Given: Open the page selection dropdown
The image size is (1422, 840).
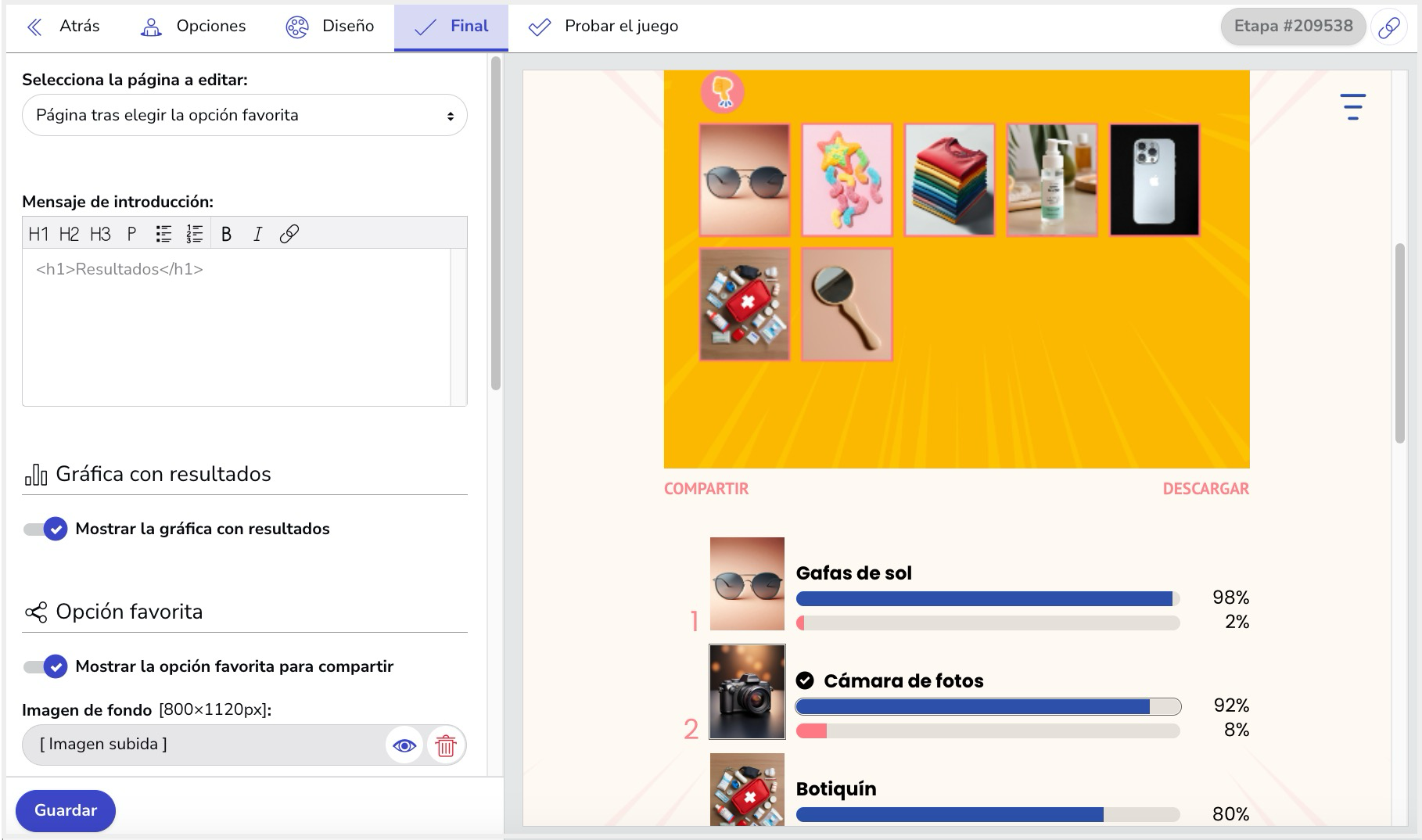Looking at the screenshot, I should tap(245, 116).
